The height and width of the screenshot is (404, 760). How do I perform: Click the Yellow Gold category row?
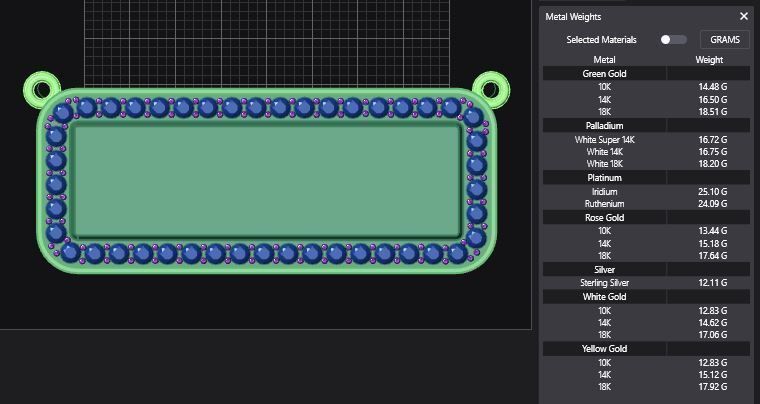pyautogui.click(x=647, y=349)
